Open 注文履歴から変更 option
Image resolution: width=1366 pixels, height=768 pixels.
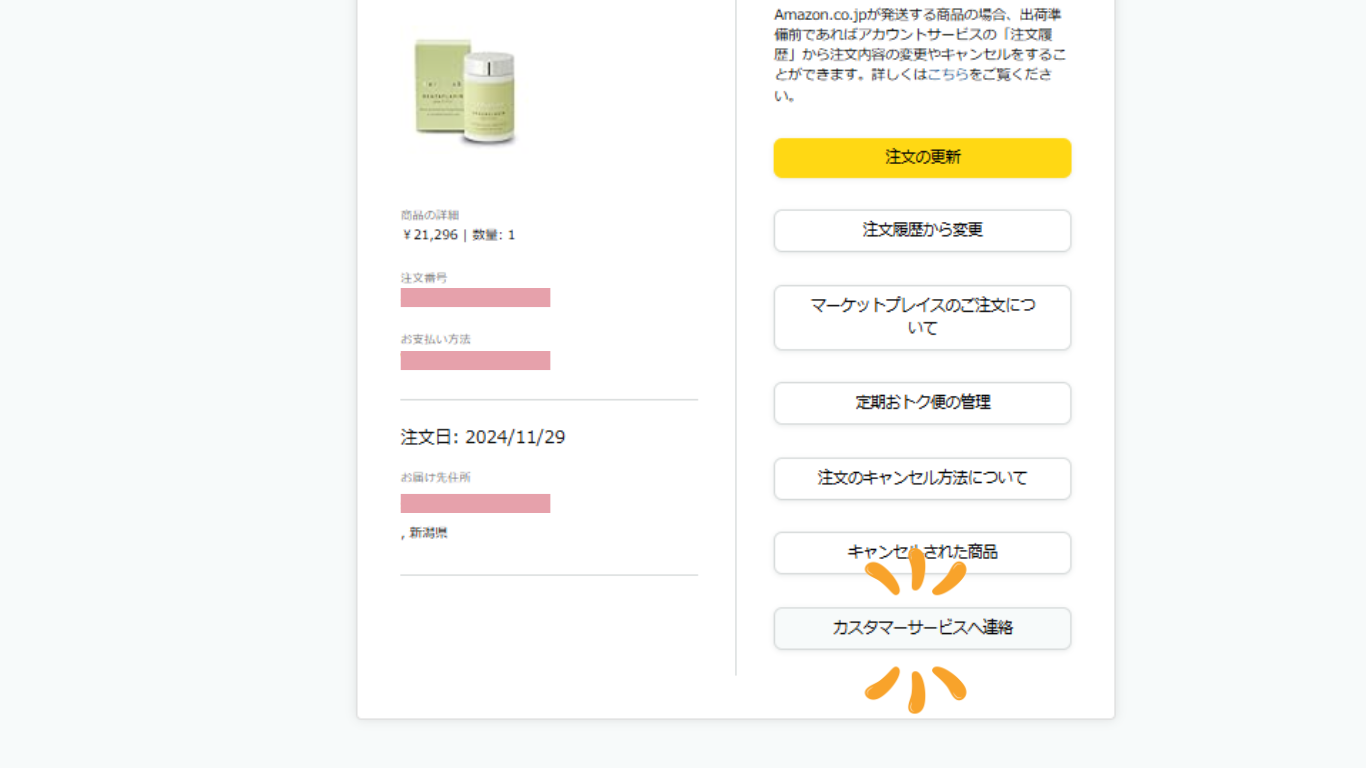[x=922, y=230]
